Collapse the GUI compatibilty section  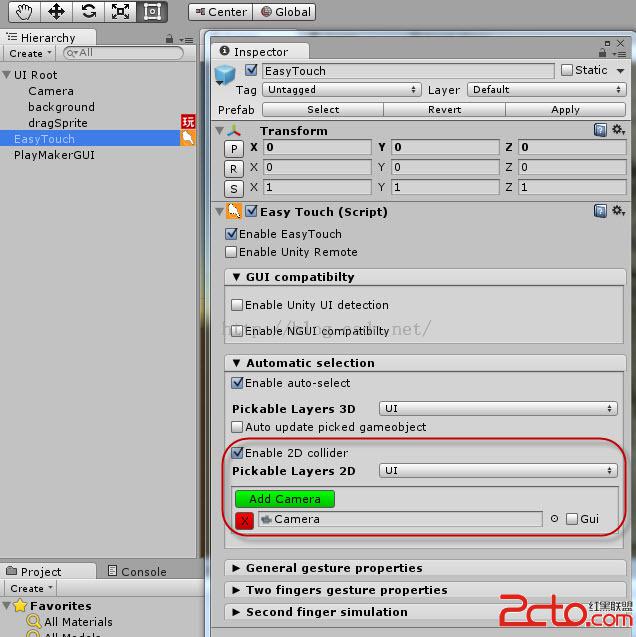point(236,277)
